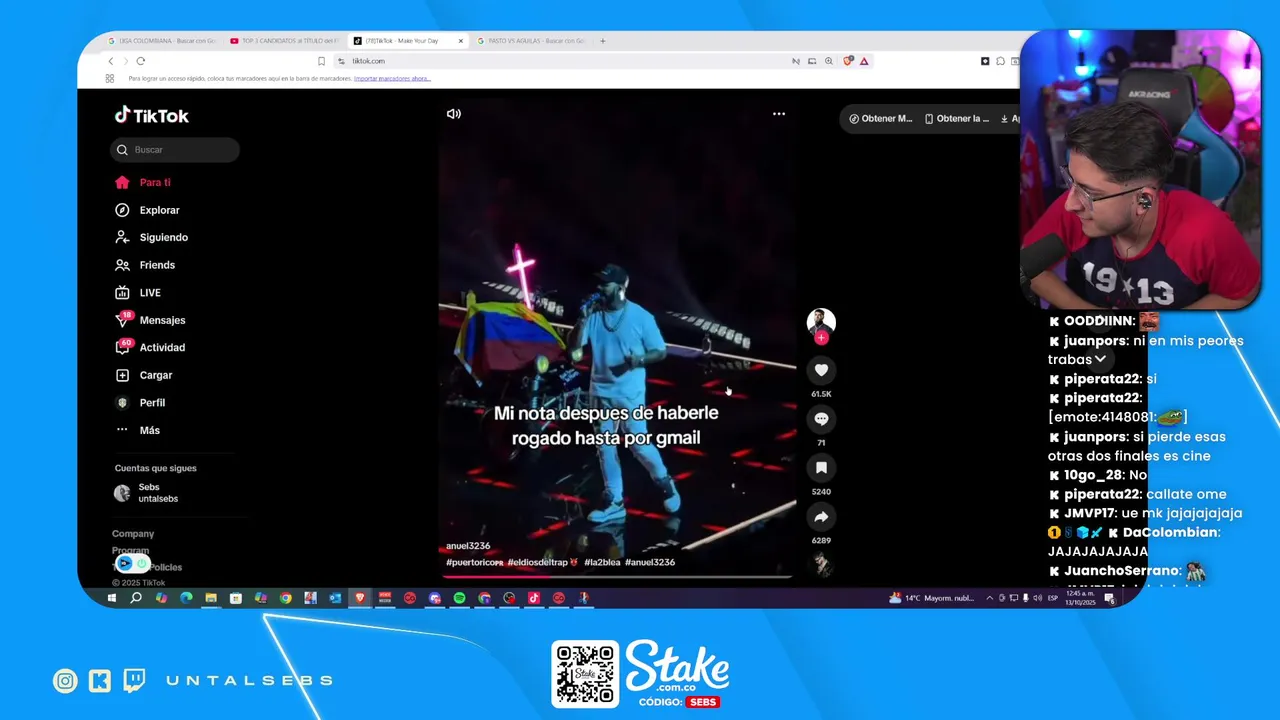The height and width of the screenshot is (720, 1280).
Task: Open the #eldiosdeltrap hashtag
Action: point(543,562)
